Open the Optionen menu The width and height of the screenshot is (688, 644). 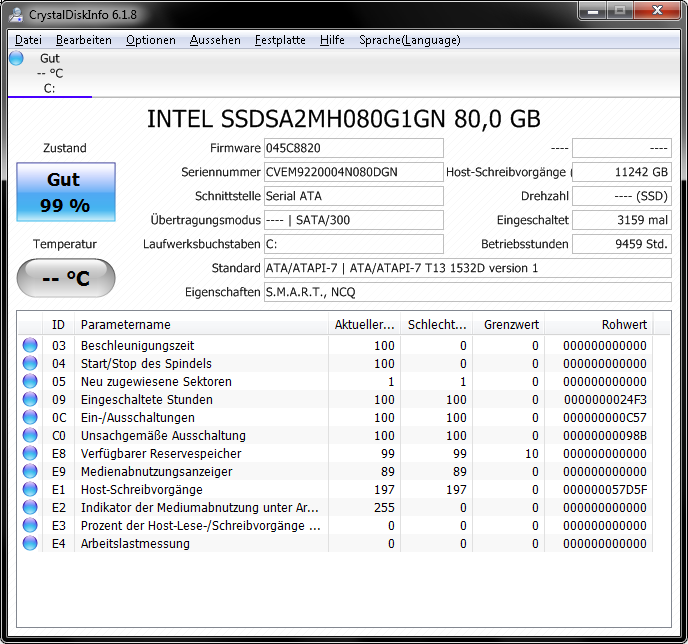click(x=150, y=40)
